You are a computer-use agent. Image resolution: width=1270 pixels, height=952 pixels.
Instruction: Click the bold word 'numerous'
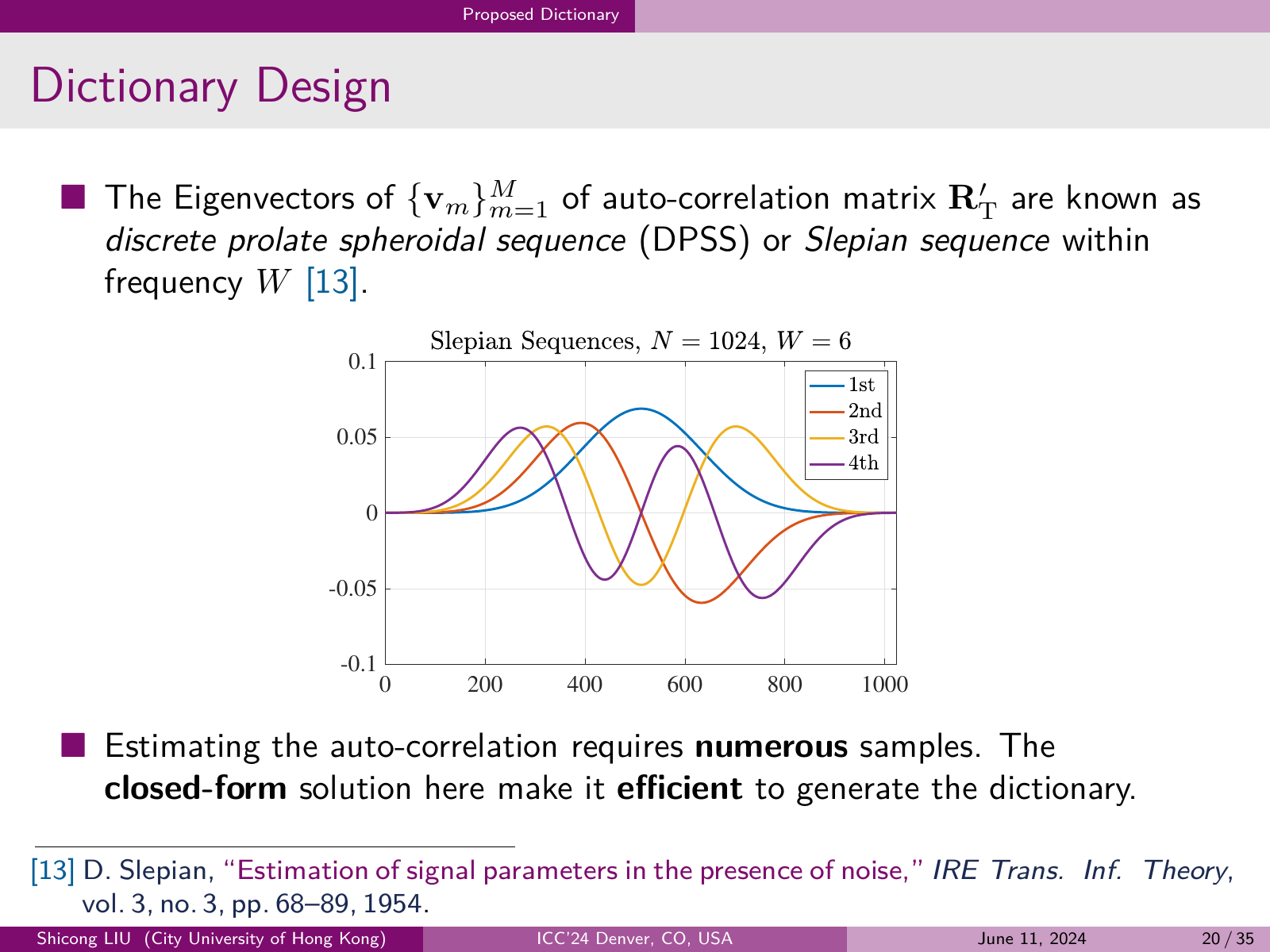click(x=772, y=747)
